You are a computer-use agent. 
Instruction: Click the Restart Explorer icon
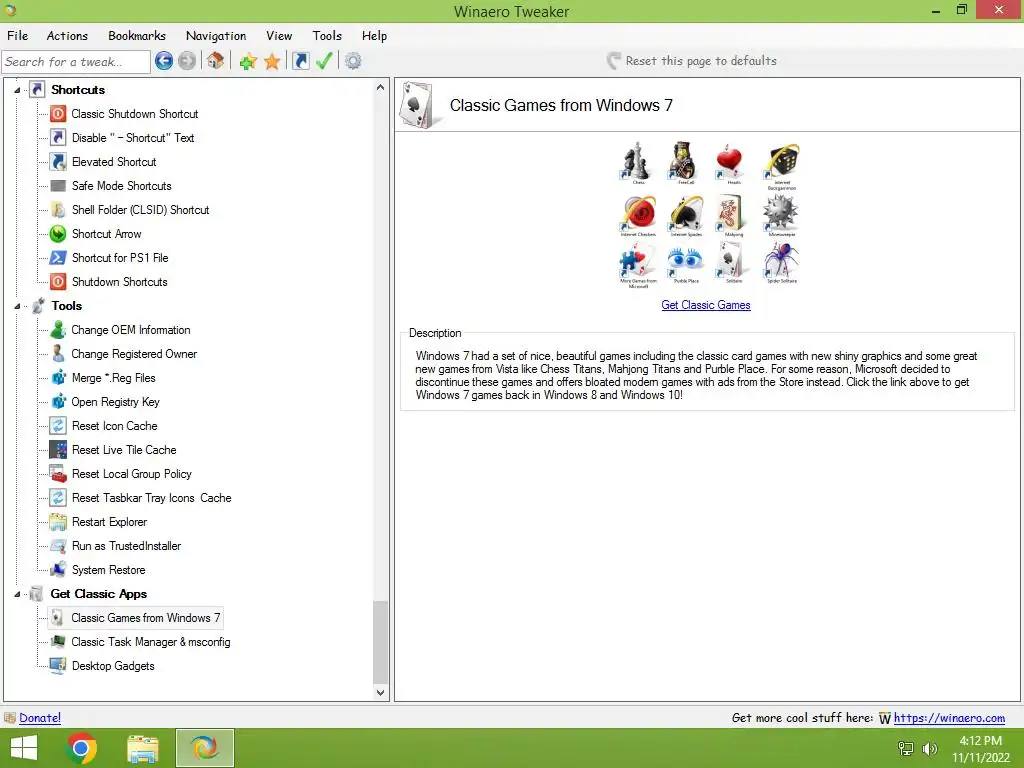[x=58, y=522]
